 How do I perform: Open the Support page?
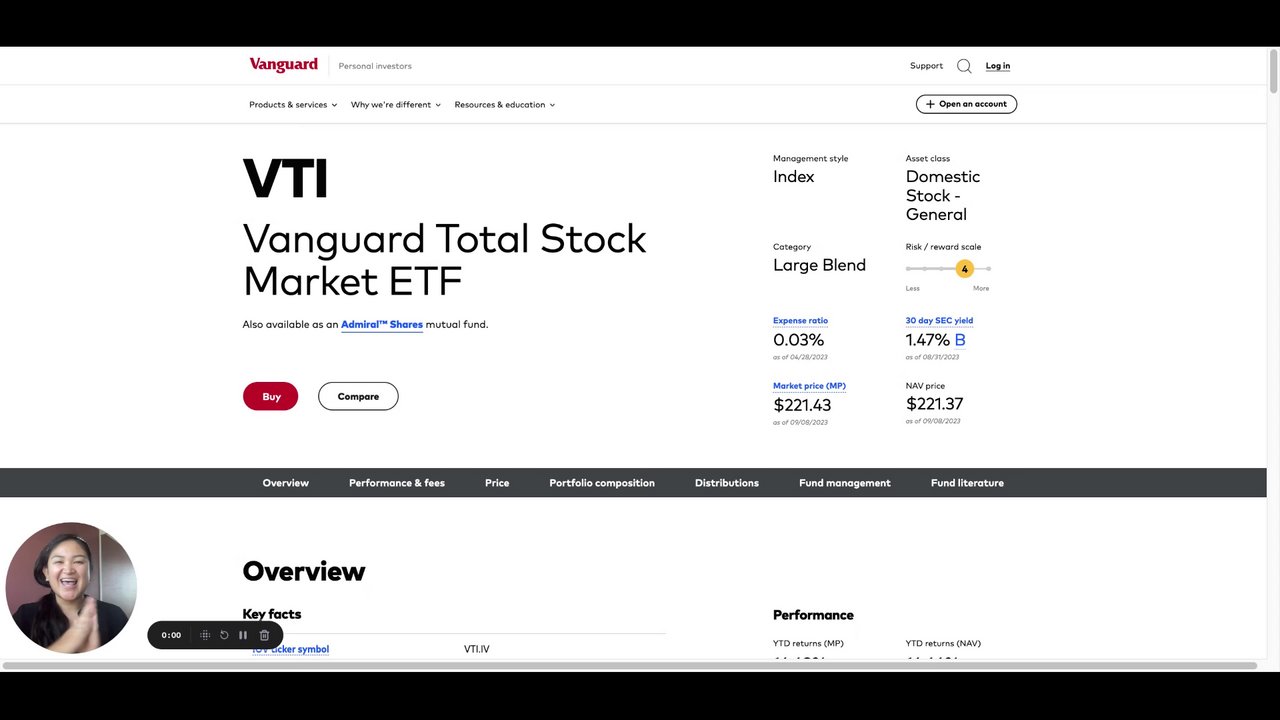[926, 66]
